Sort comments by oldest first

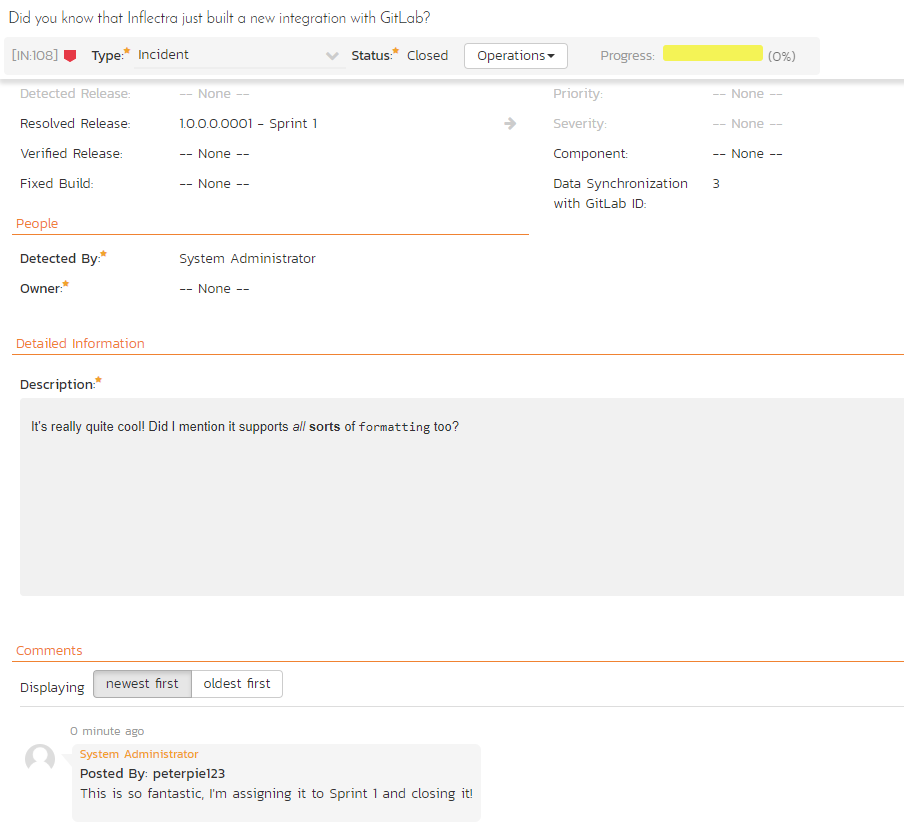point(237,684)
